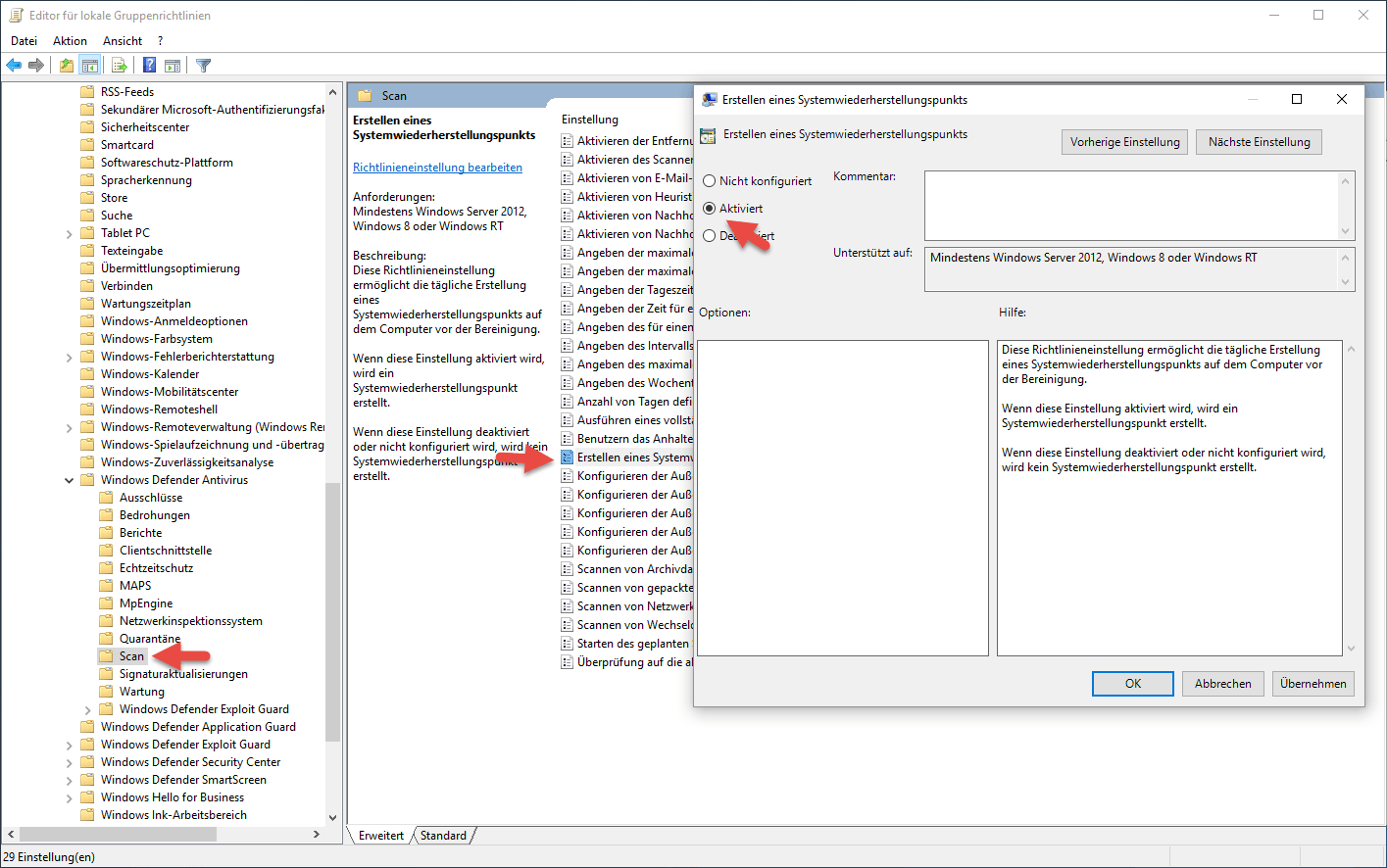Select the 'Aktiviert' radio button
1387x868 pixels.
click(710, 209)
